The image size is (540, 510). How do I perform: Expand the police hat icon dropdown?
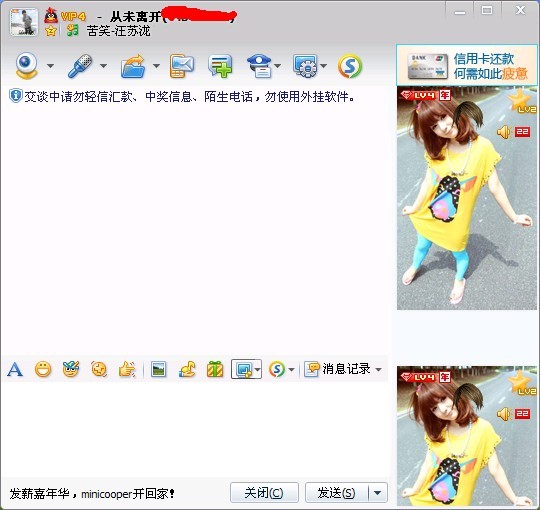(278, 66)
